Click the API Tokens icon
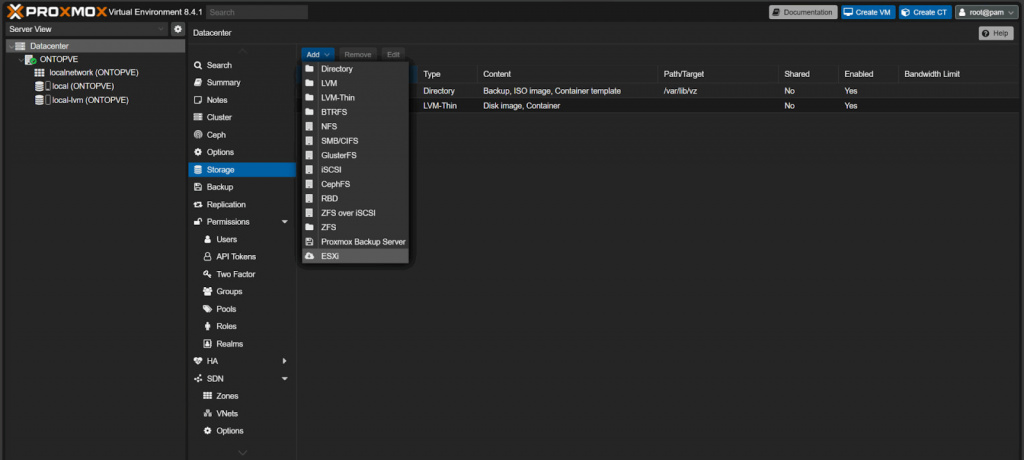The height and width of the screenshot is (460, 1024). tap(208, 257)
